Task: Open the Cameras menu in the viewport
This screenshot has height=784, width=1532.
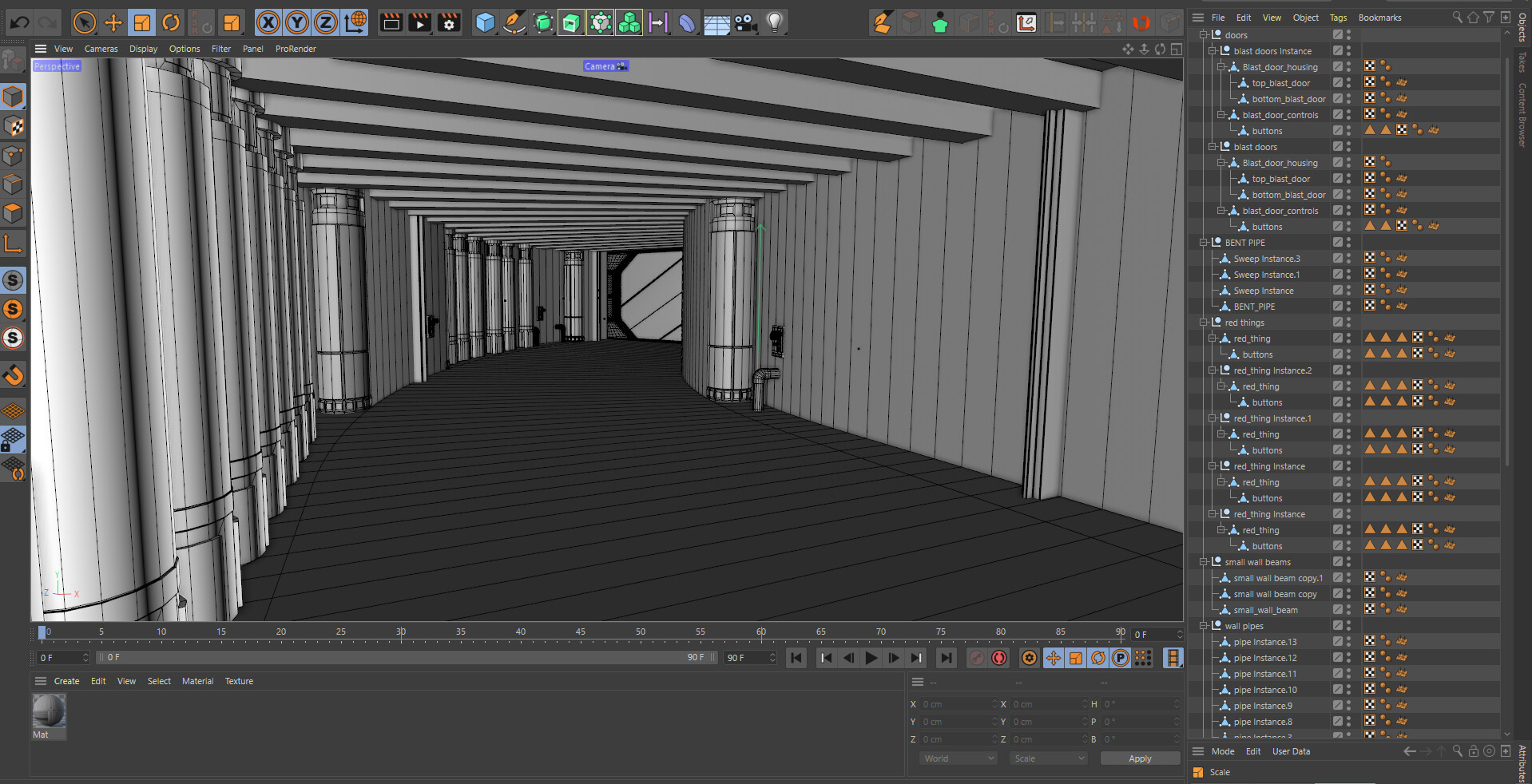Action: pyautogui.click(x=101, y=49)
